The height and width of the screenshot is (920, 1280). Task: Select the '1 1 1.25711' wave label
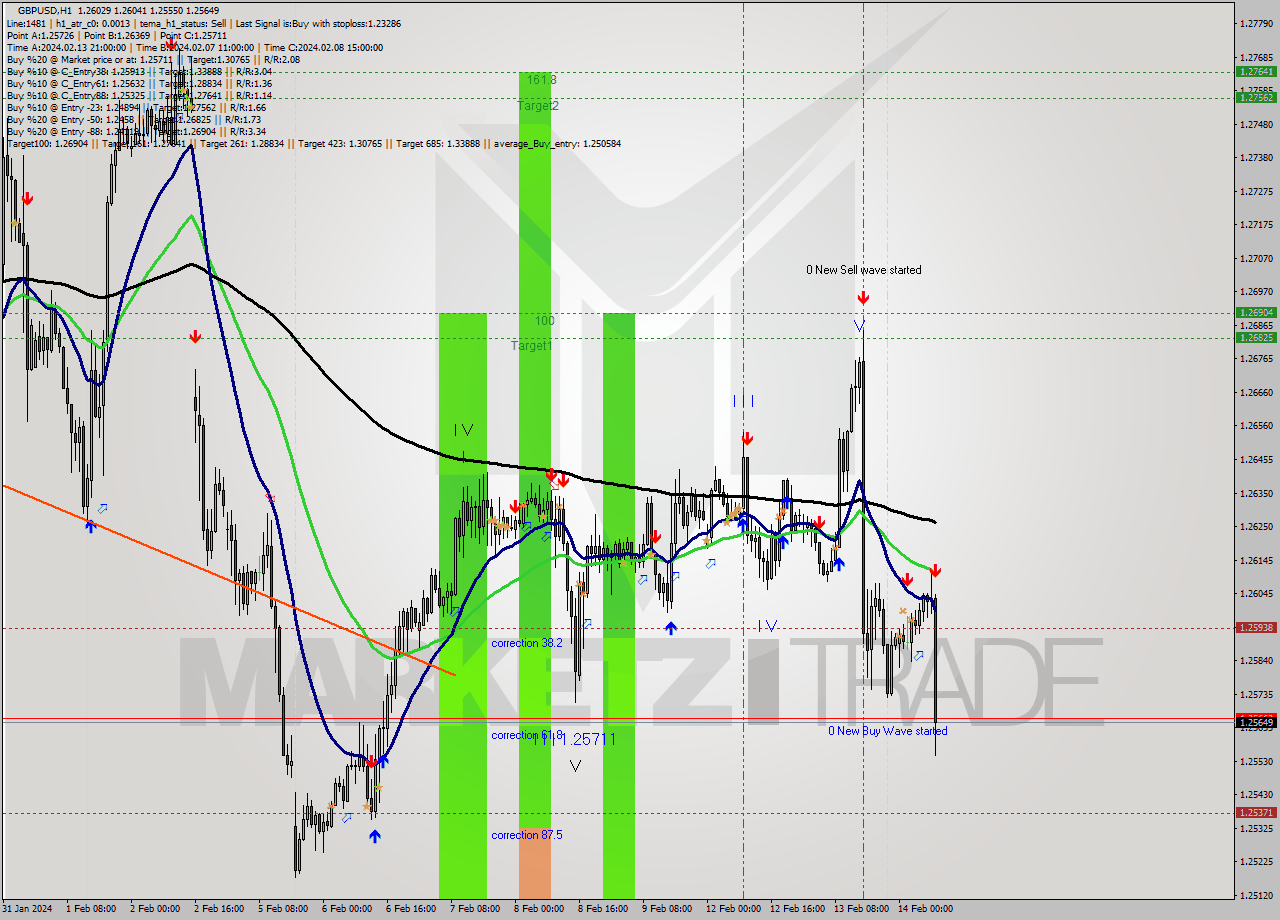pyautogui.click(x=573, y=739)
